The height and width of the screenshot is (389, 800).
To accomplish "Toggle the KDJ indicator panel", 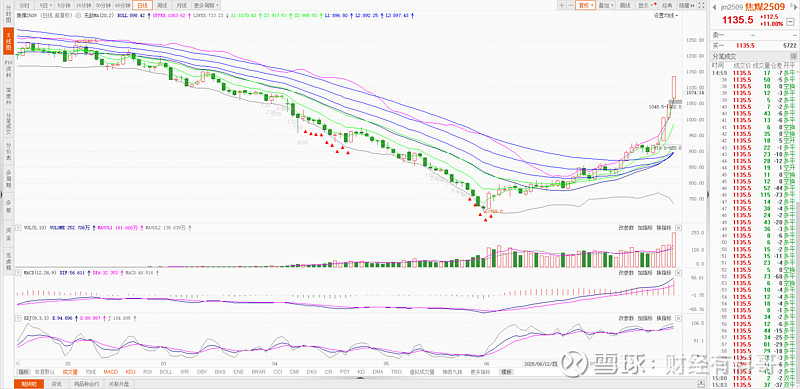I will coord(131,372).
